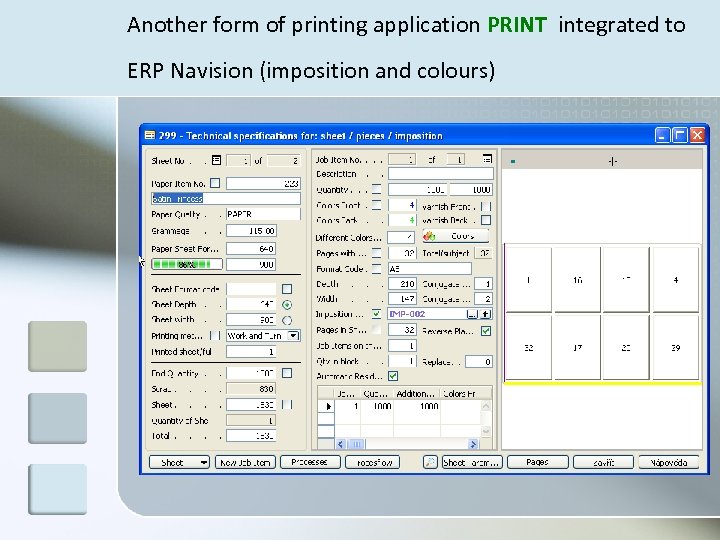This screenshot has width=720, height=540.
Task: Select imposition page cell 32
Action: click(x=529, y=348)
